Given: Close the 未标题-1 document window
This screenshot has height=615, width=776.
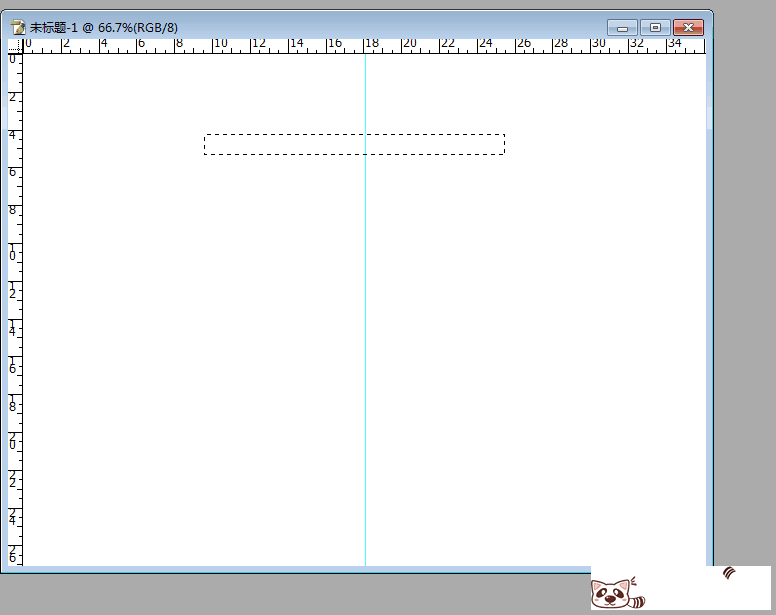Looking at the screenshot, I should point(688,27).
